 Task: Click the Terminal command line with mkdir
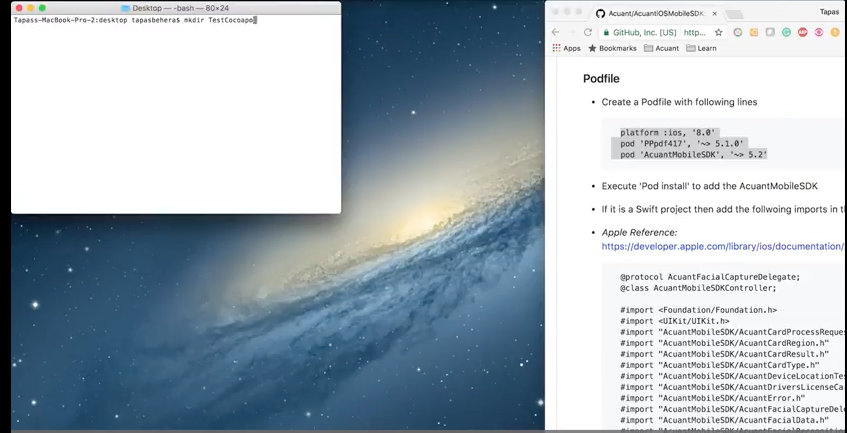[135, 20]
